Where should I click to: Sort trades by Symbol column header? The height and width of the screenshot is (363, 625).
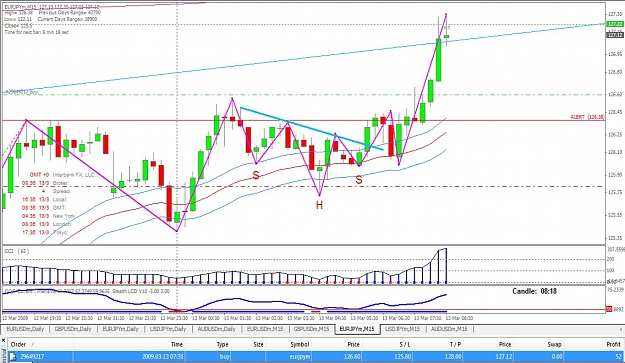pos(299,344)
